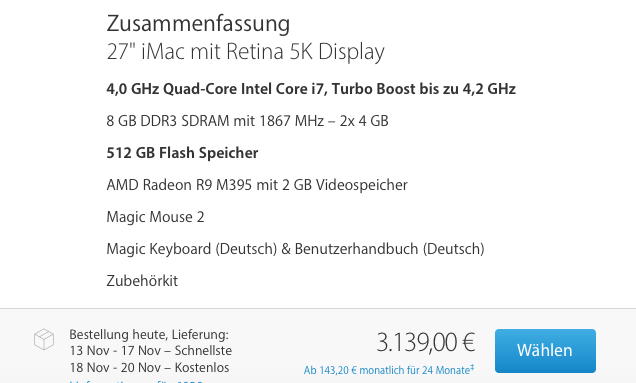Select the Zubehörkit entry
This screenshot has height=383, width=636.
(x=142, y=281)
